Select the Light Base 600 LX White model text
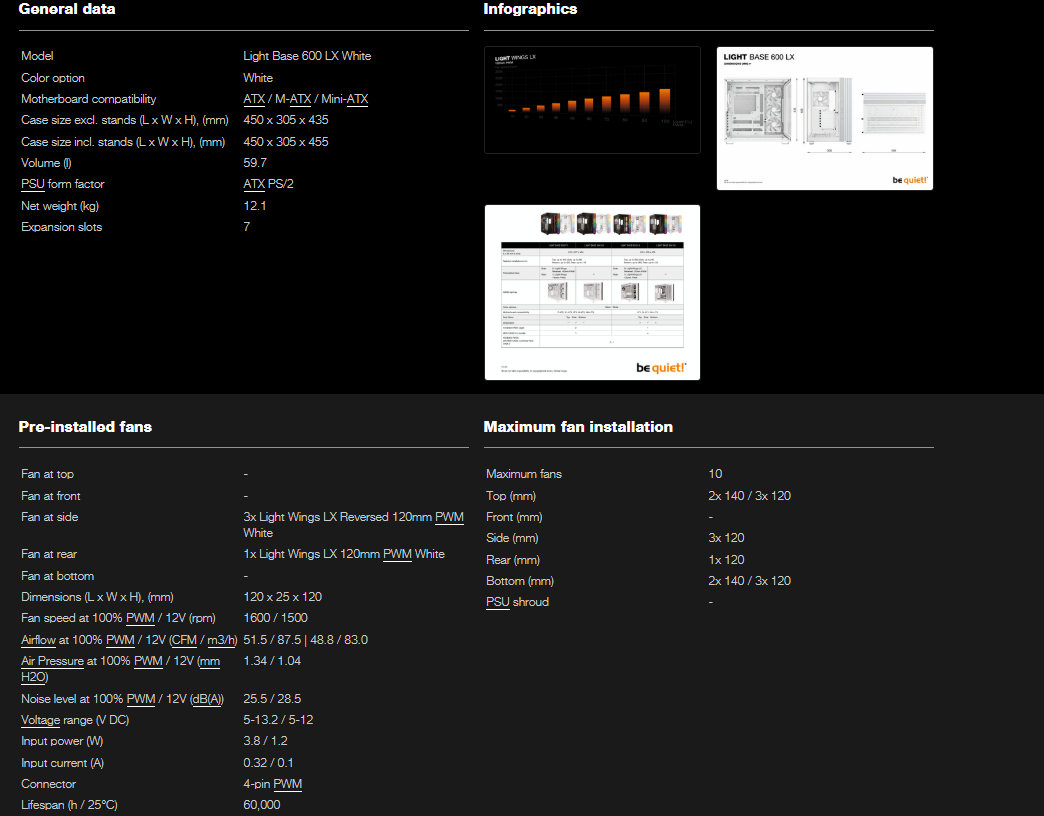This screenshot has height=816, width=1044. coord(307,56)
